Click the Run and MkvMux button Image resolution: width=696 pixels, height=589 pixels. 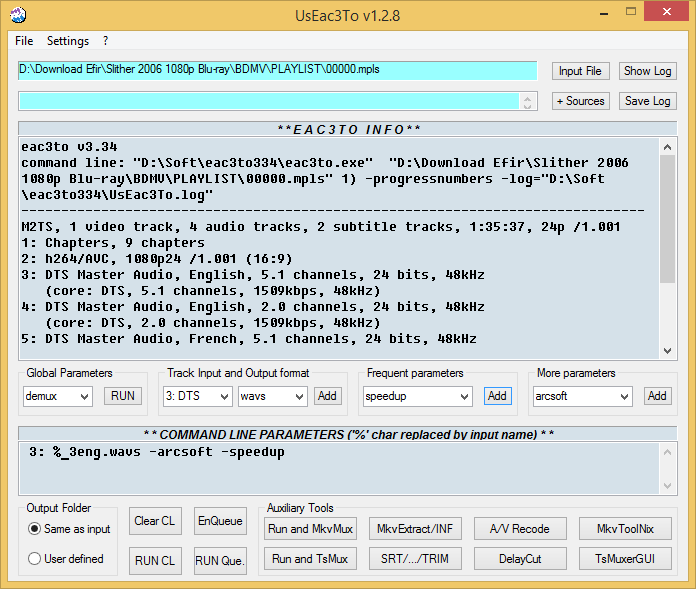click(x=310, y=529)
